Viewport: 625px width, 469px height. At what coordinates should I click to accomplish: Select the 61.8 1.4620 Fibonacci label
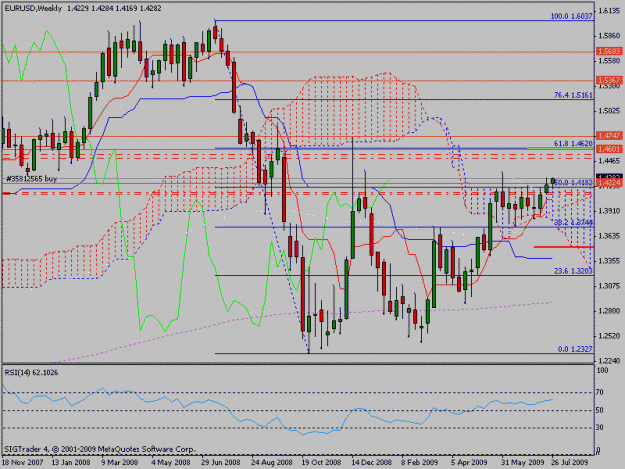click(x=573, y=143)
